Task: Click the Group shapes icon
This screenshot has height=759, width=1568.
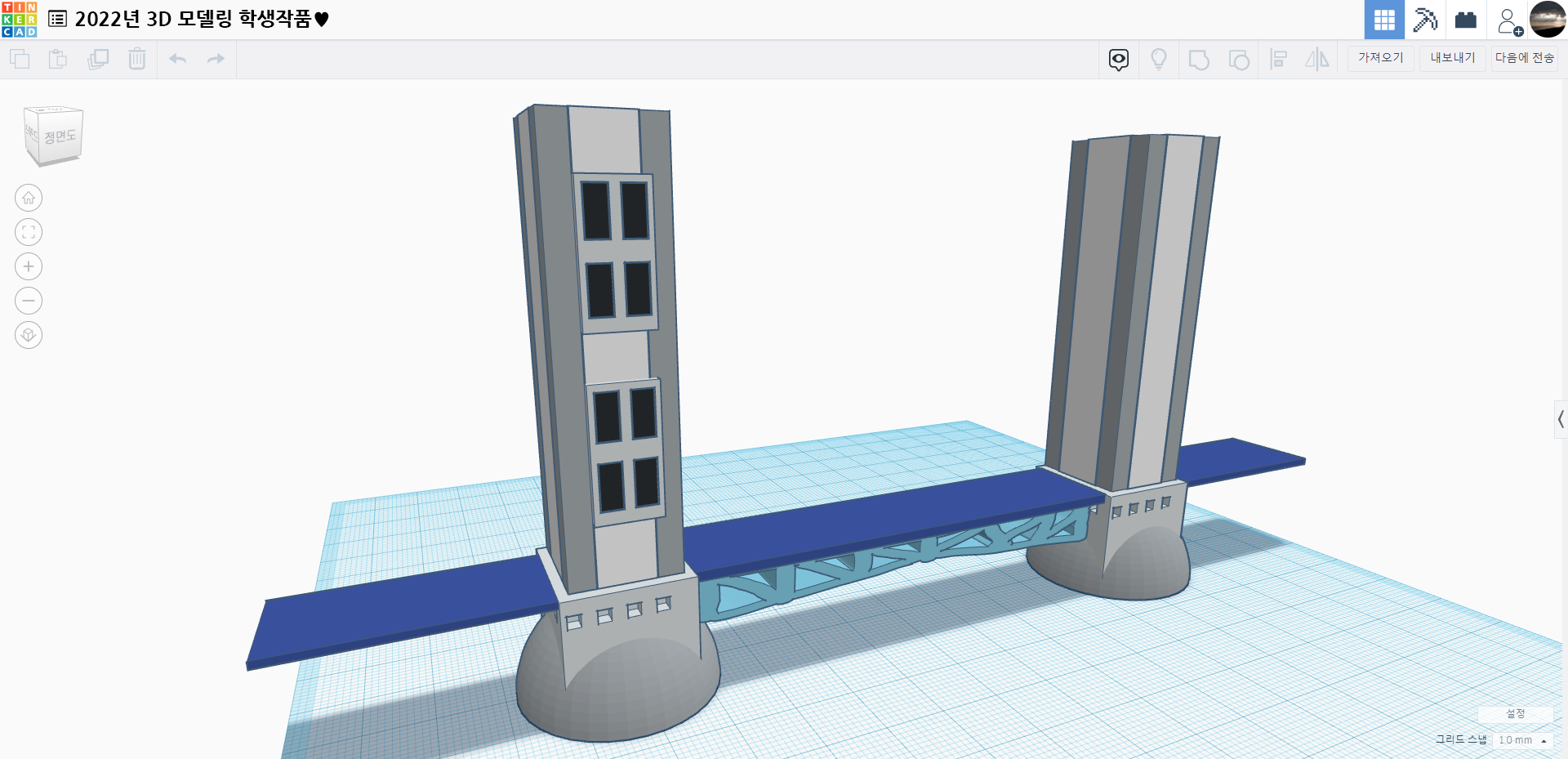Action: 1199,60
